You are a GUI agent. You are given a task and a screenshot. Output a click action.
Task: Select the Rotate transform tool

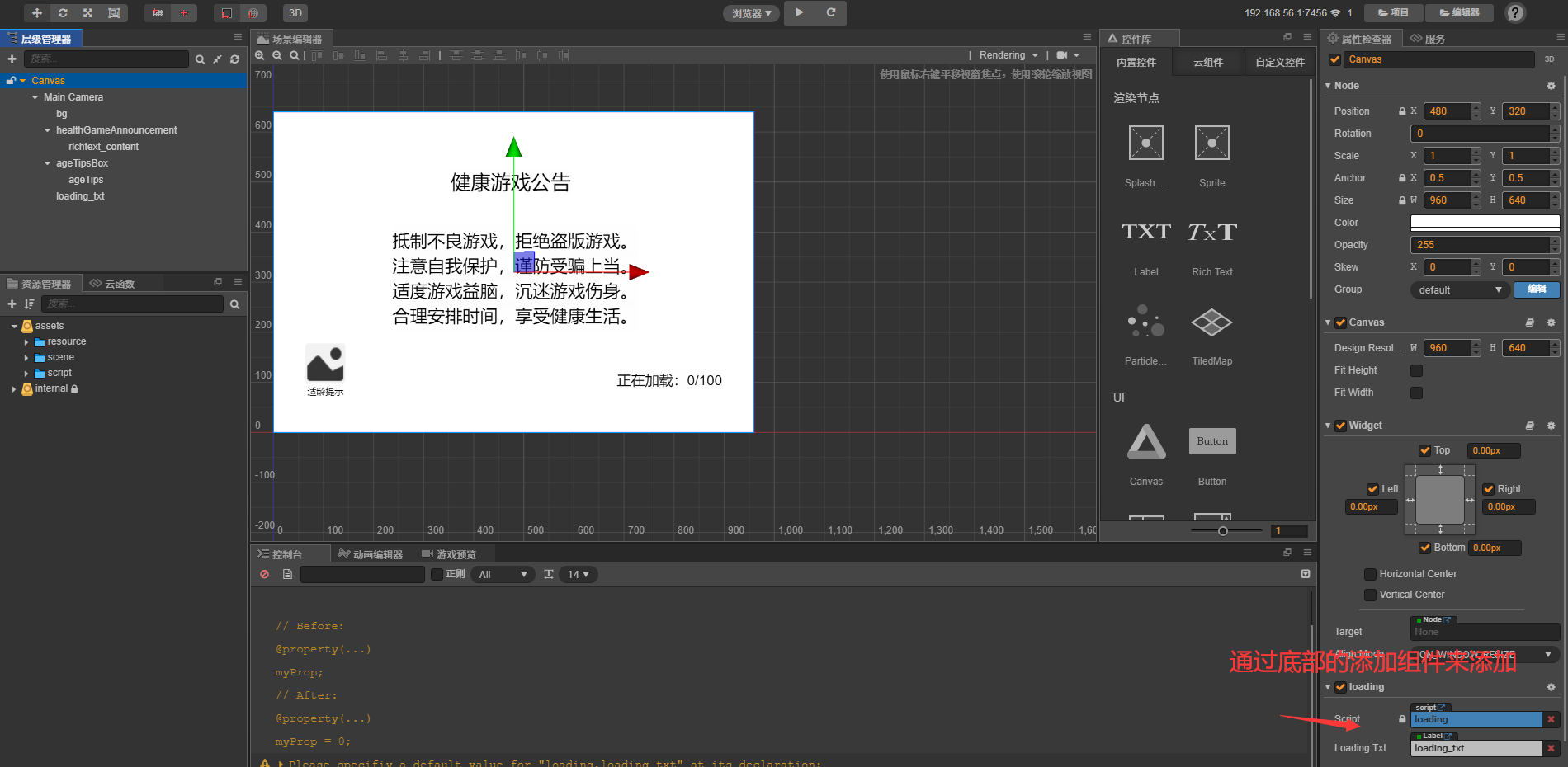63,12
